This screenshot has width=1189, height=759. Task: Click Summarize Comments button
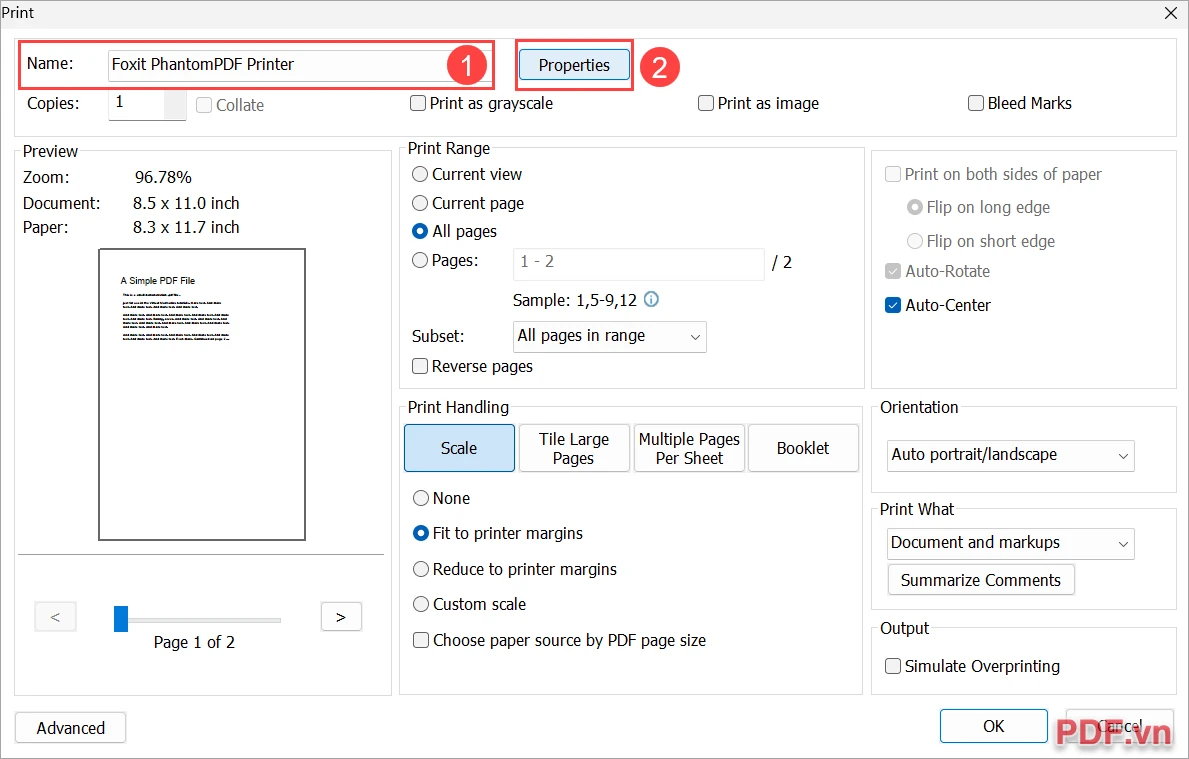tap(980, 580)
